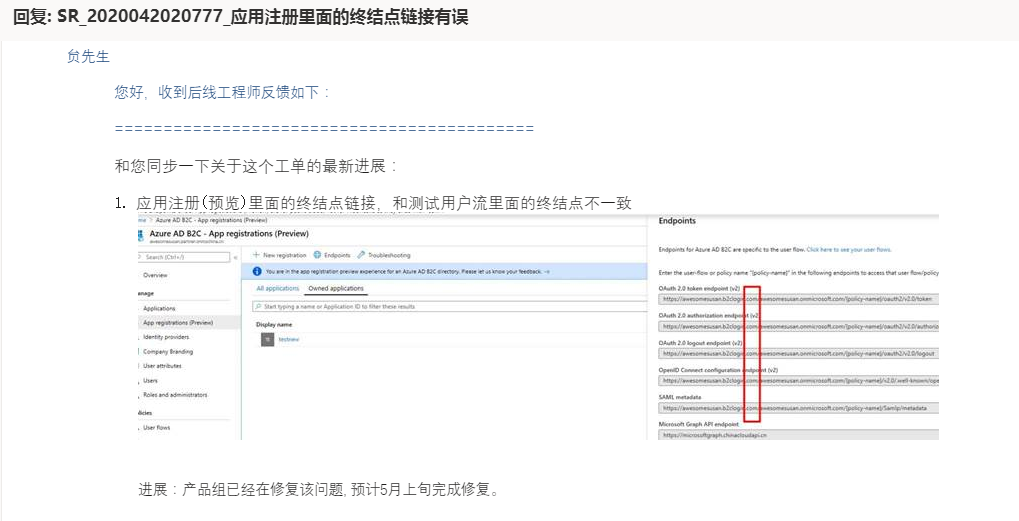This screenshot has height=521, width=1019.
Task: Click the sidebar Search (Ctrl+/) box
Action: click(x=185, y=257)
